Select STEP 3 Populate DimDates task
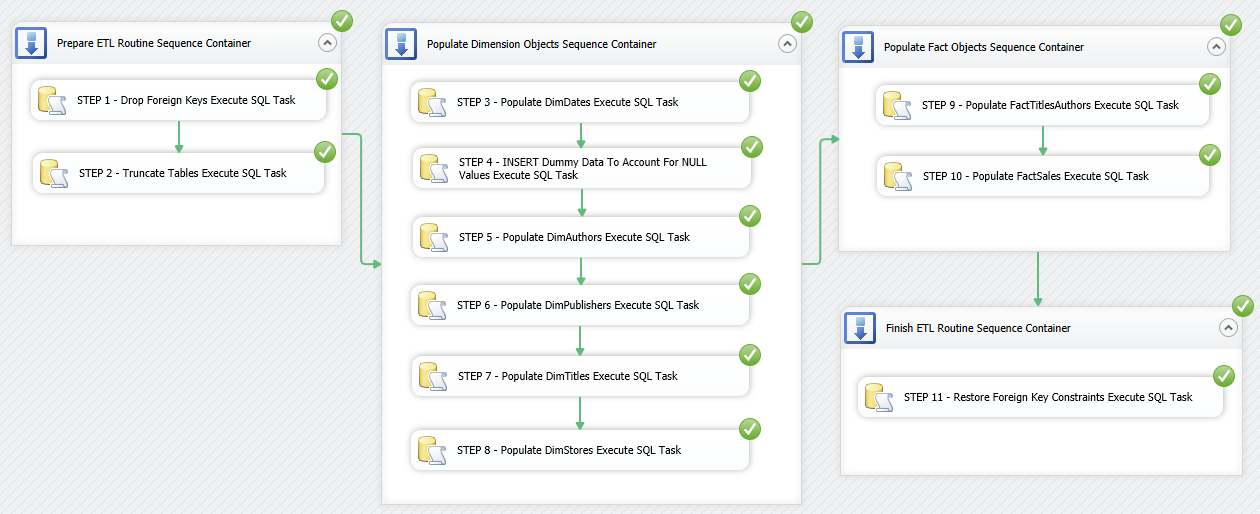The image size is (1260, 514). click(x=580, y=103)
